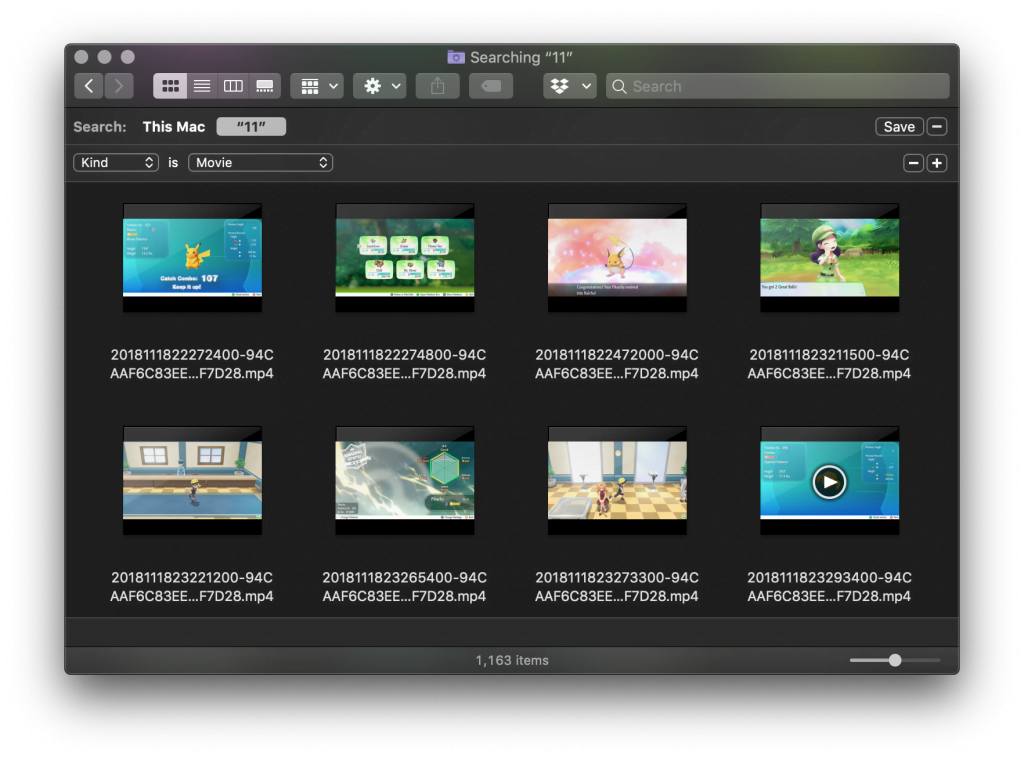
Task: Select the Pokémon party grid video thumbnail
Action: [405, 258]
